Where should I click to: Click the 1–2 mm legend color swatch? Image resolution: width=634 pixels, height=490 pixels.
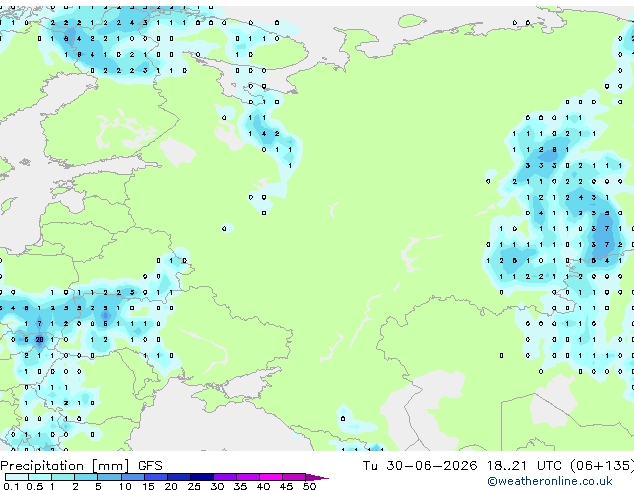tap(63, 477)
